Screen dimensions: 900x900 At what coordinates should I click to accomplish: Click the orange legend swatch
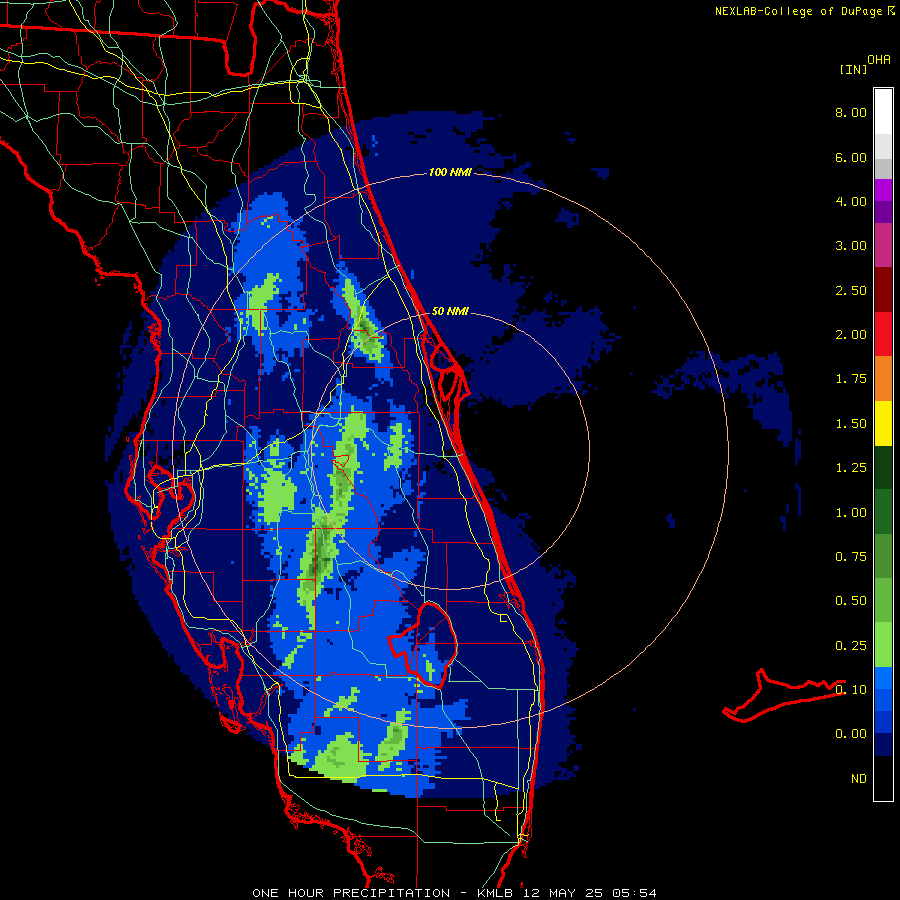click(x=883, y=379)
